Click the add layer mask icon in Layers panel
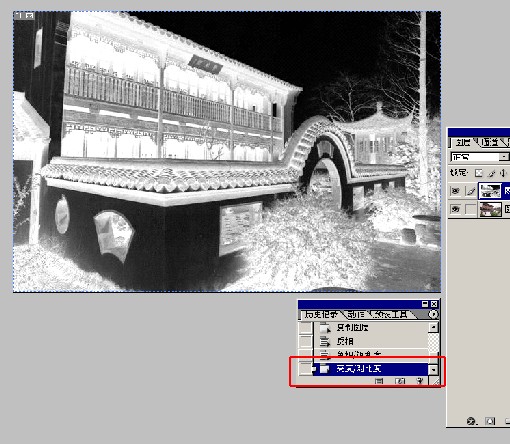510x444 pixels. 490,421
